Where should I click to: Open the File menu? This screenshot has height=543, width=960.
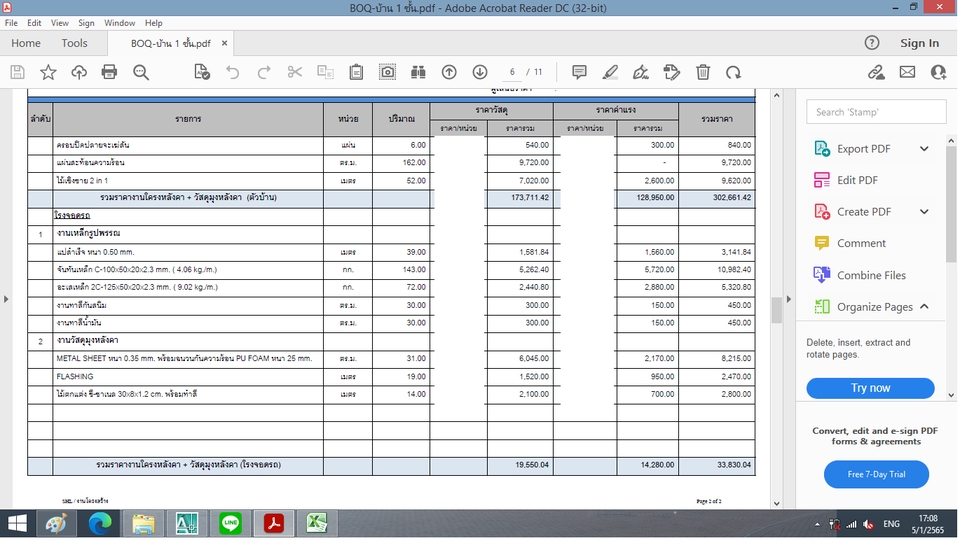(11, 23)
